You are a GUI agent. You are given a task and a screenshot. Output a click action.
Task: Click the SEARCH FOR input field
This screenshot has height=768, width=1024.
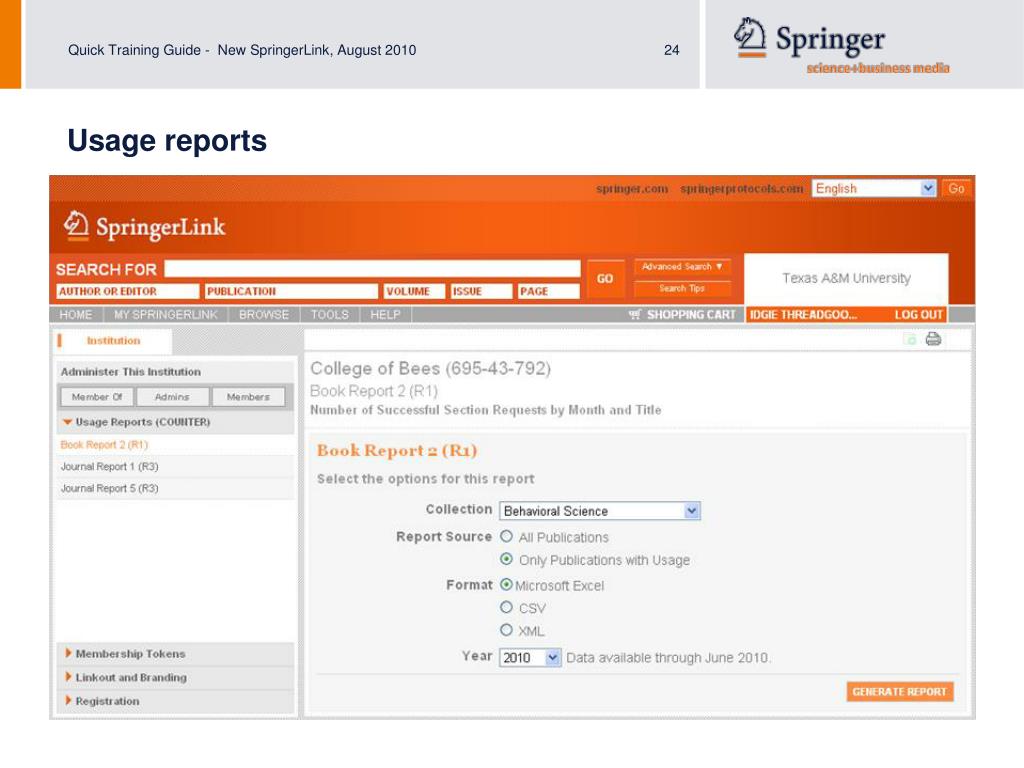(x=372, y=268)
